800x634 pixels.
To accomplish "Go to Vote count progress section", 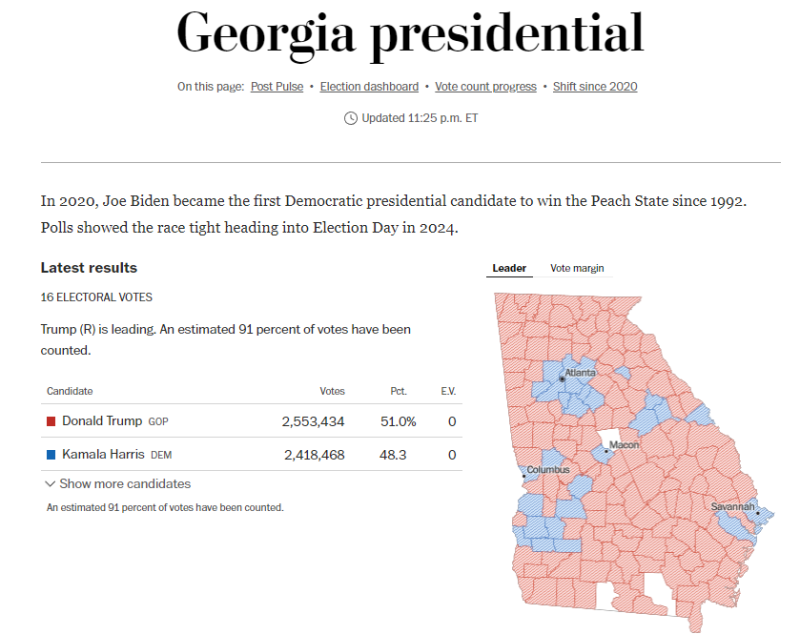I will (x=486, y=87).
